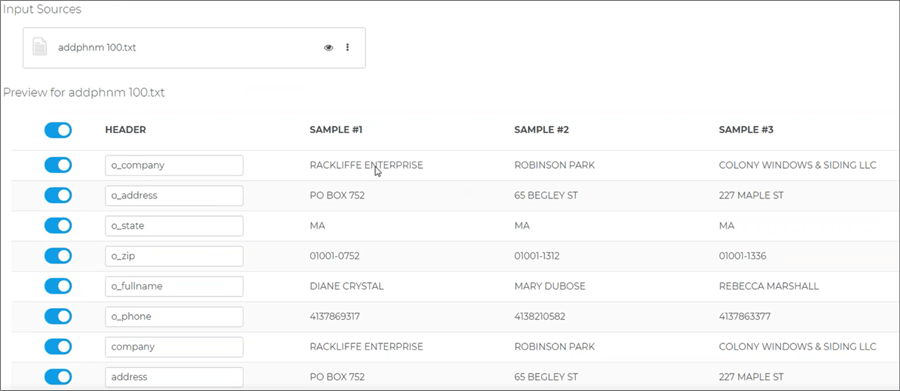Click the DIANE CRYSTAL name cell
The height and width of the screenshot is (391, 900).
click(347, 286)
